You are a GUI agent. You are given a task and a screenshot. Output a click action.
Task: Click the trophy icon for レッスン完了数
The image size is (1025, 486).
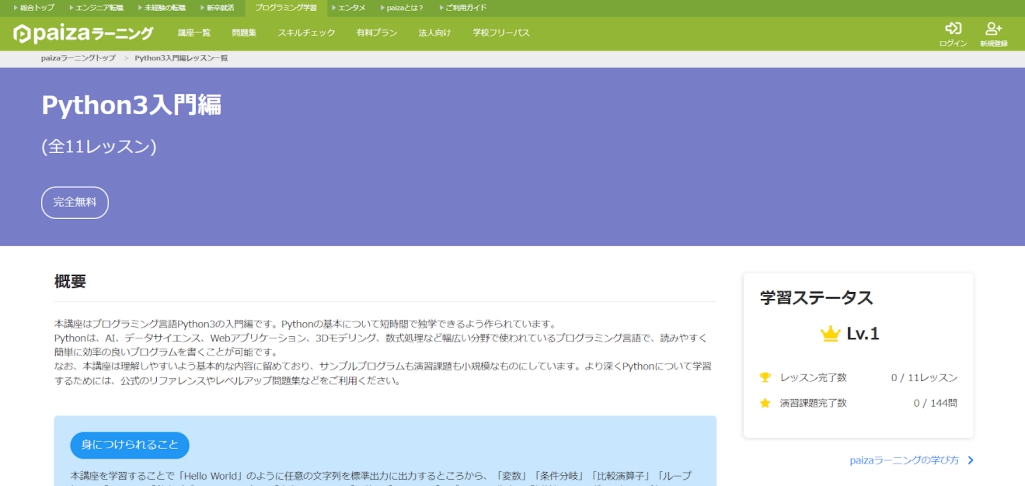765,377
